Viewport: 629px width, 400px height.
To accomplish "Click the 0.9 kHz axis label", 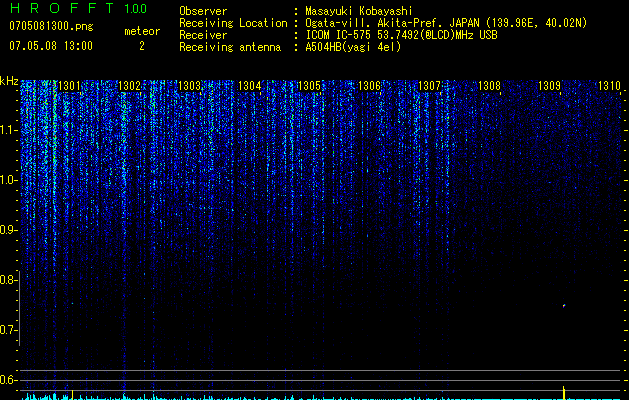I will [7, 230].
